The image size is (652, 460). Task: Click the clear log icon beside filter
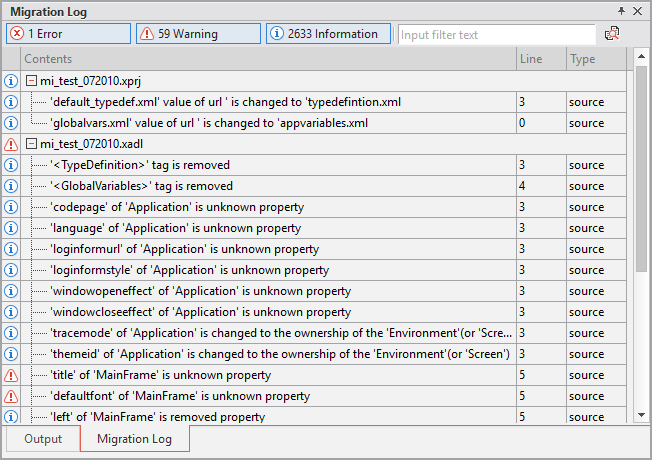pos(613,34)
